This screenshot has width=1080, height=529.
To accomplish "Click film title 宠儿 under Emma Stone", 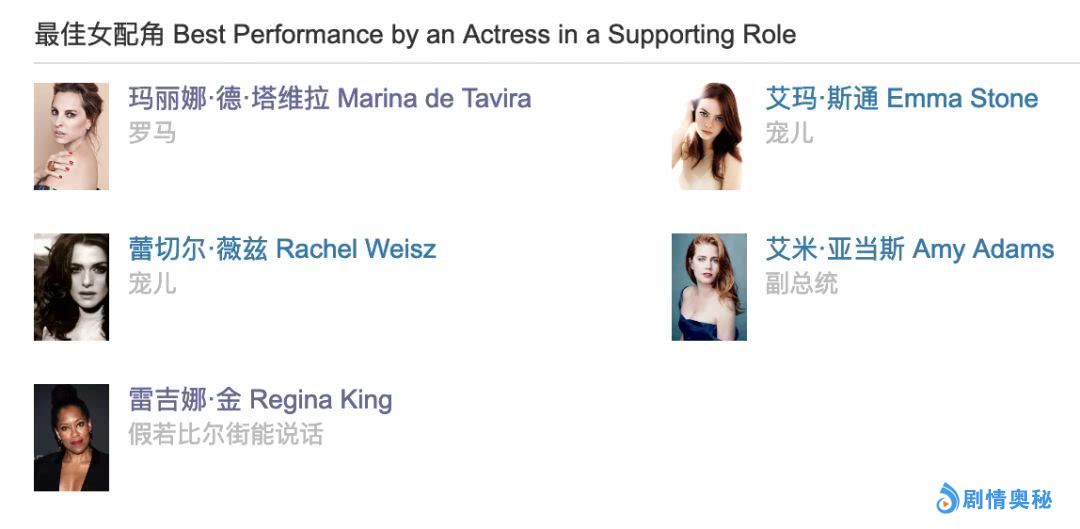I will point(789,133).
